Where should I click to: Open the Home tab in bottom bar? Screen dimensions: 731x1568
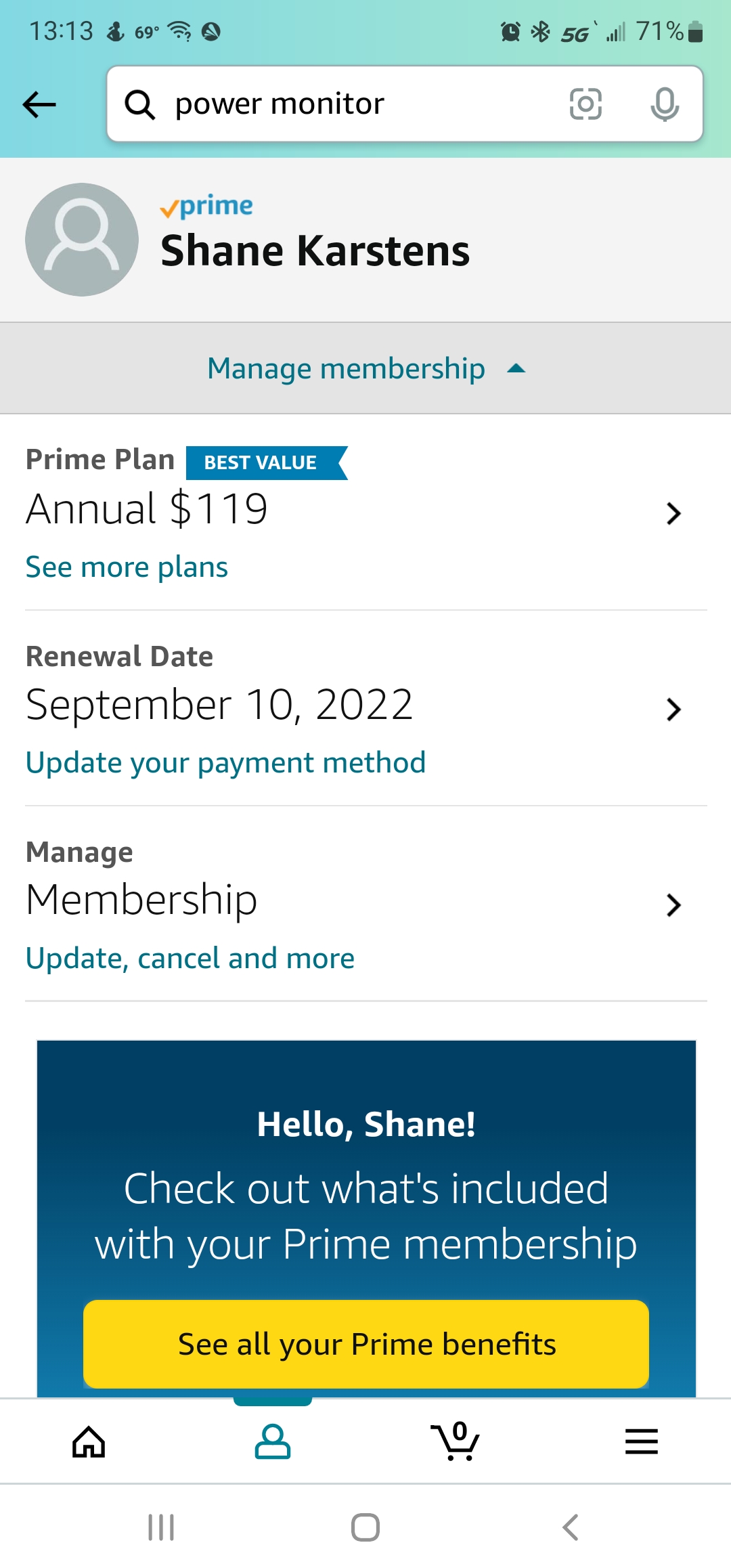(89, 1441)
